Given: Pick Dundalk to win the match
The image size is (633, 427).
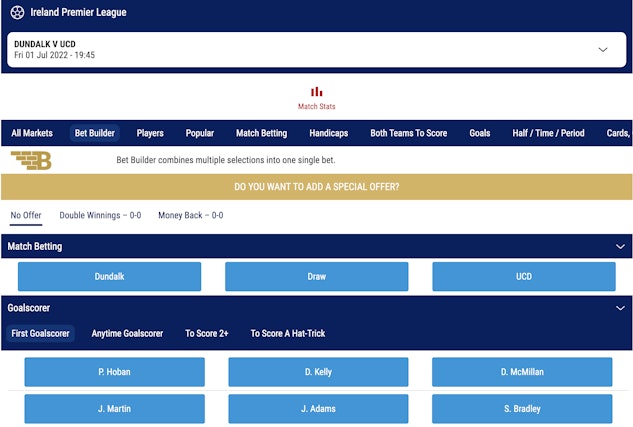Looking at the screenshot, I should (109, 276).
